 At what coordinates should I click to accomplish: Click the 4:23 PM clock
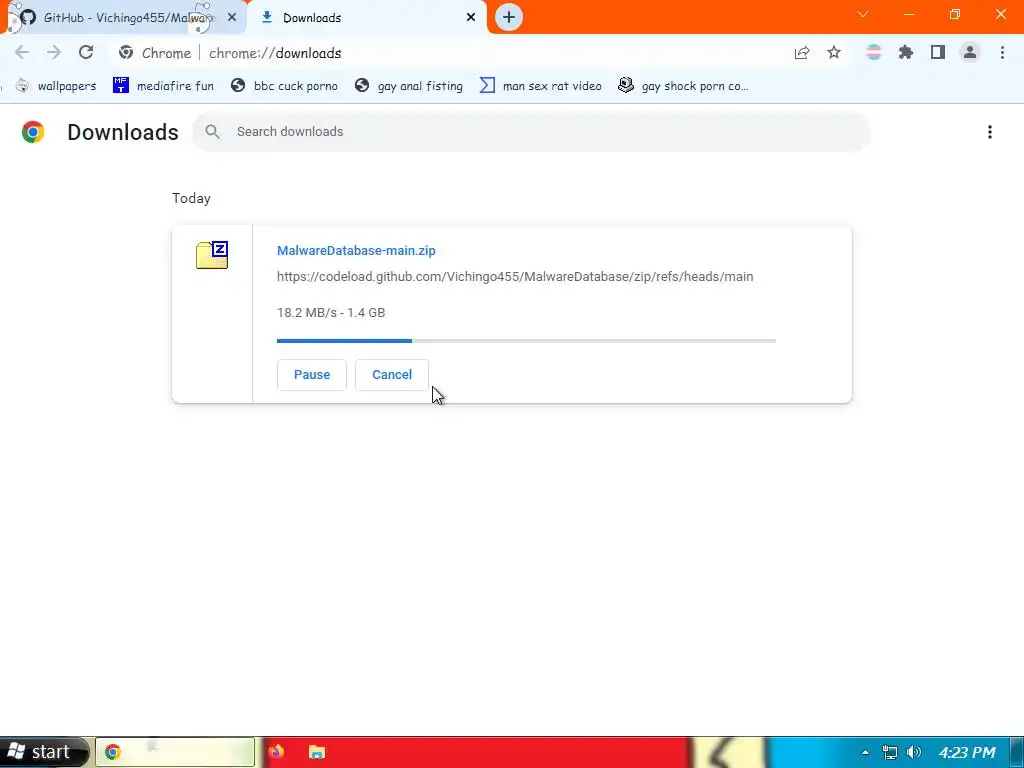(967, 752)
